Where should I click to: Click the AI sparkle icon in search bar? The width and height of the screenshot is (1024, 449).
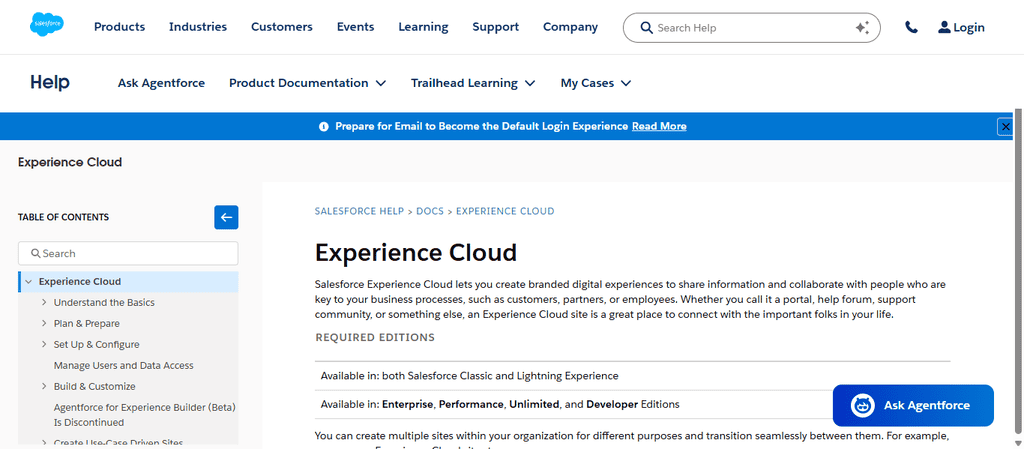pyautogui.click(x=862, y=27)
